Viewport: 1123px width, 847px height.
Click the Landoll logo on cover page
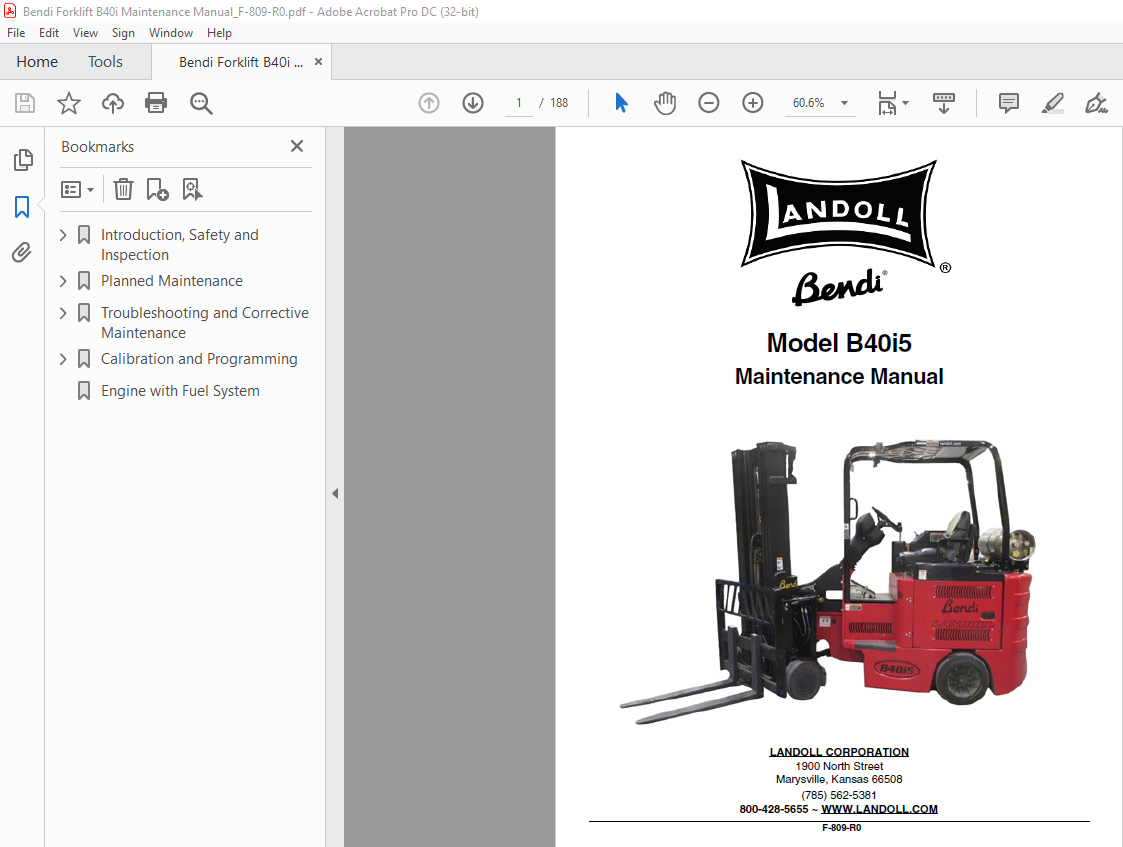[x=838, y=213]
